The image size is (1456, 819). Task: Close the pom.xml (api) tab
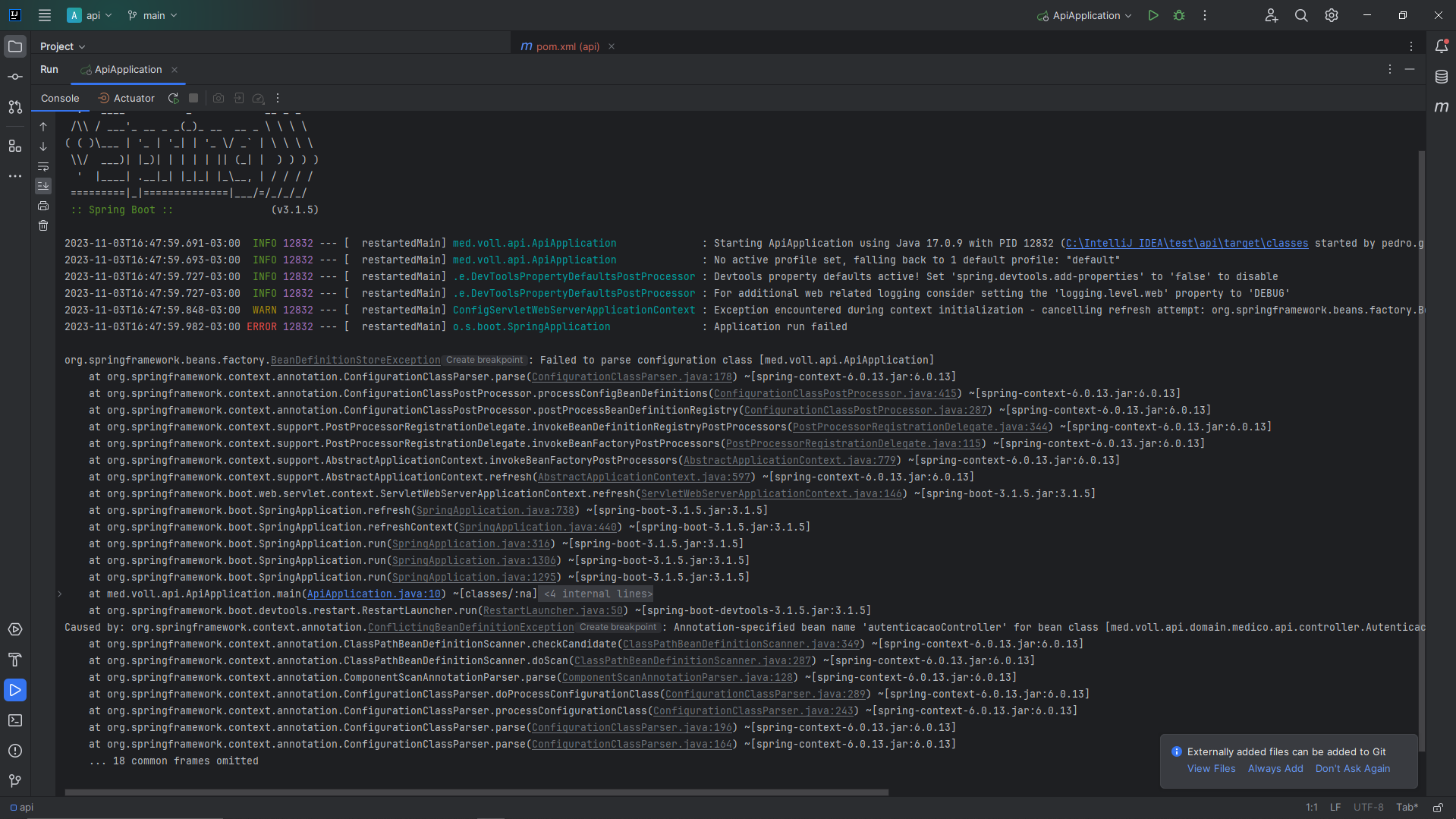[x=612, y=46]
